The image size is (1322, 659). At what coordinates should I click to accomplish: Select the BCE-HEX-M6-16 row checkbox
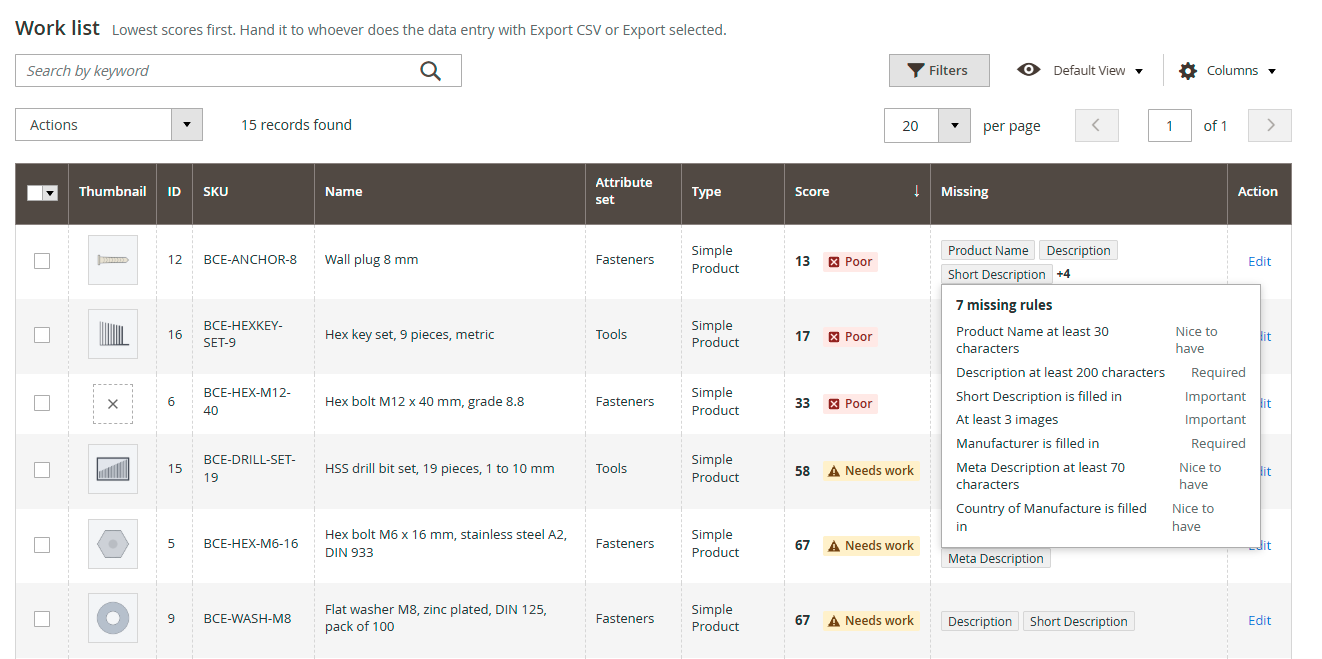[42, 544]
